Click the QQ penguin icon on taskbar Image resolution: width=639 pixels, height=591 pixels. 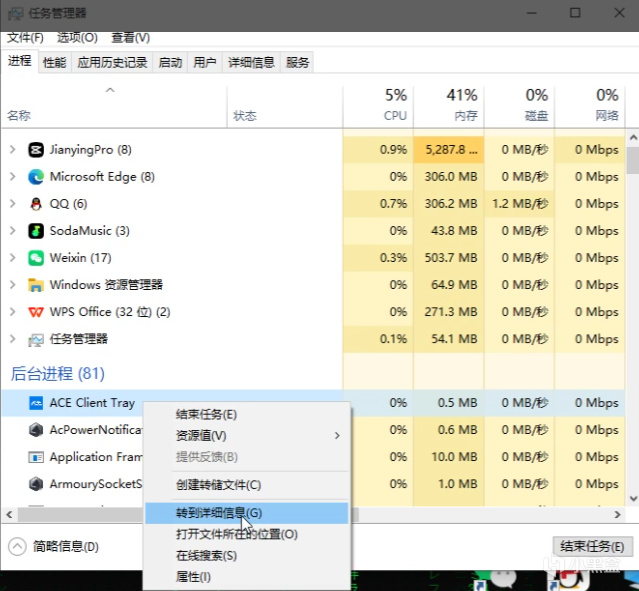click(571, 580)
